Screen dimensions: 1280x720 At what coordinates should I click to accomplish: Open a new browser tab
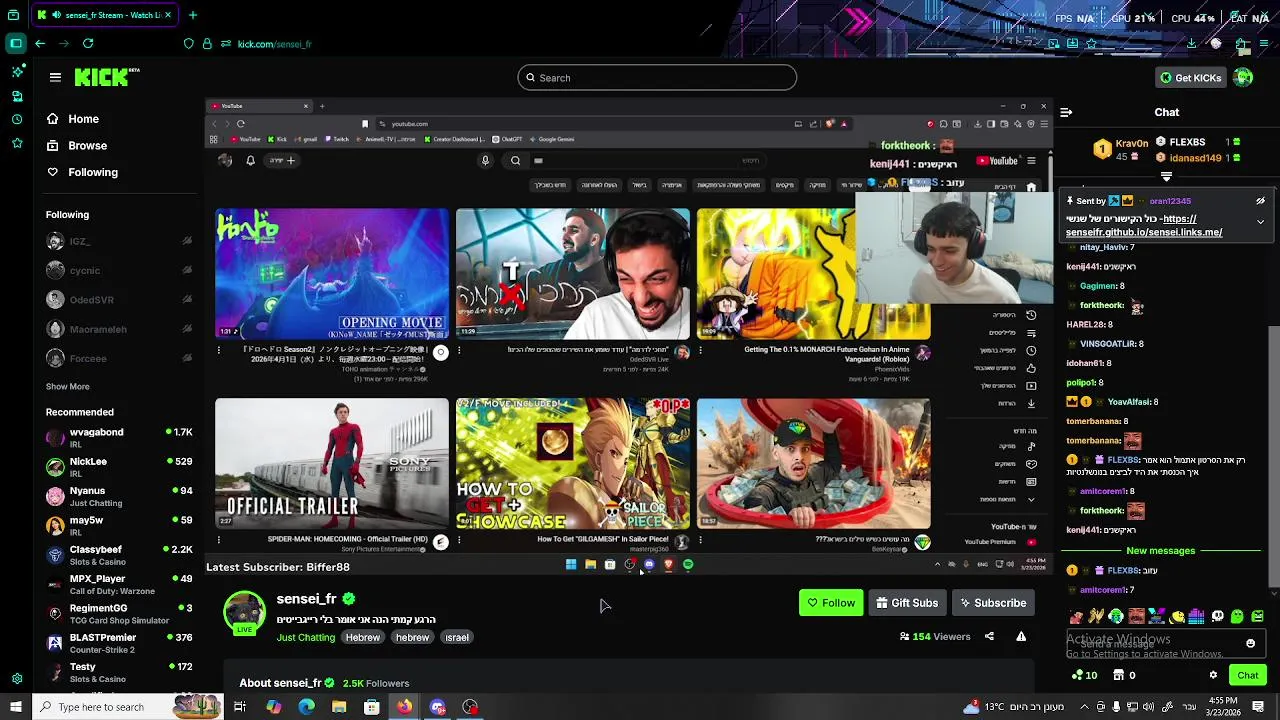tap(193, 15)
